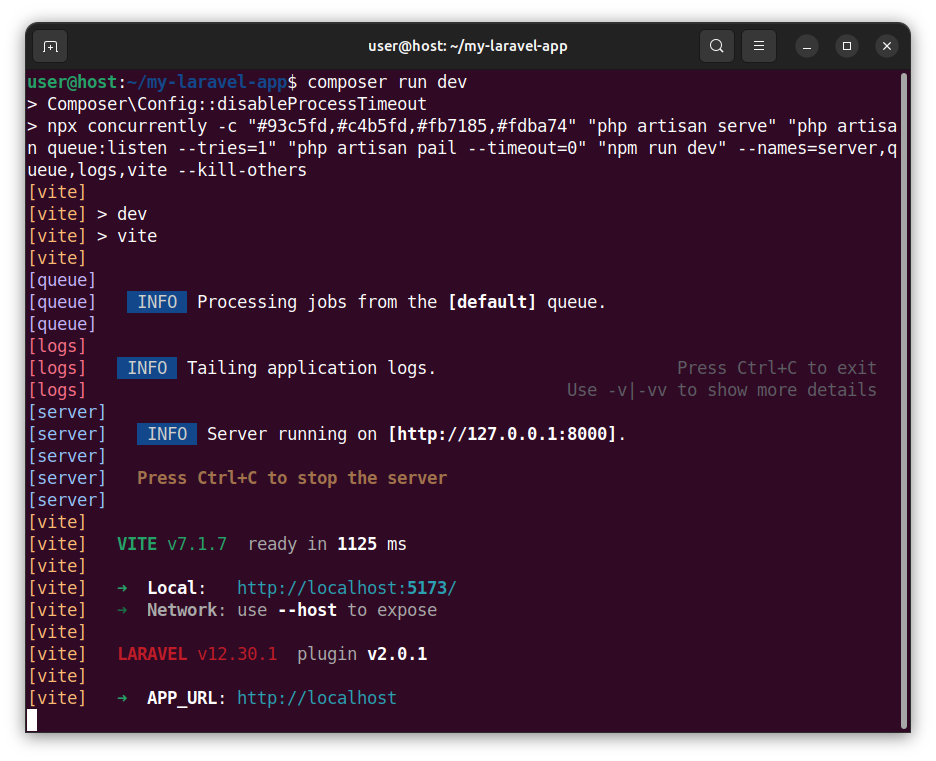This screenshot has height=761, width=936.
Task: Click the '[default]' queue name
Action: click(x=492, y=302)
